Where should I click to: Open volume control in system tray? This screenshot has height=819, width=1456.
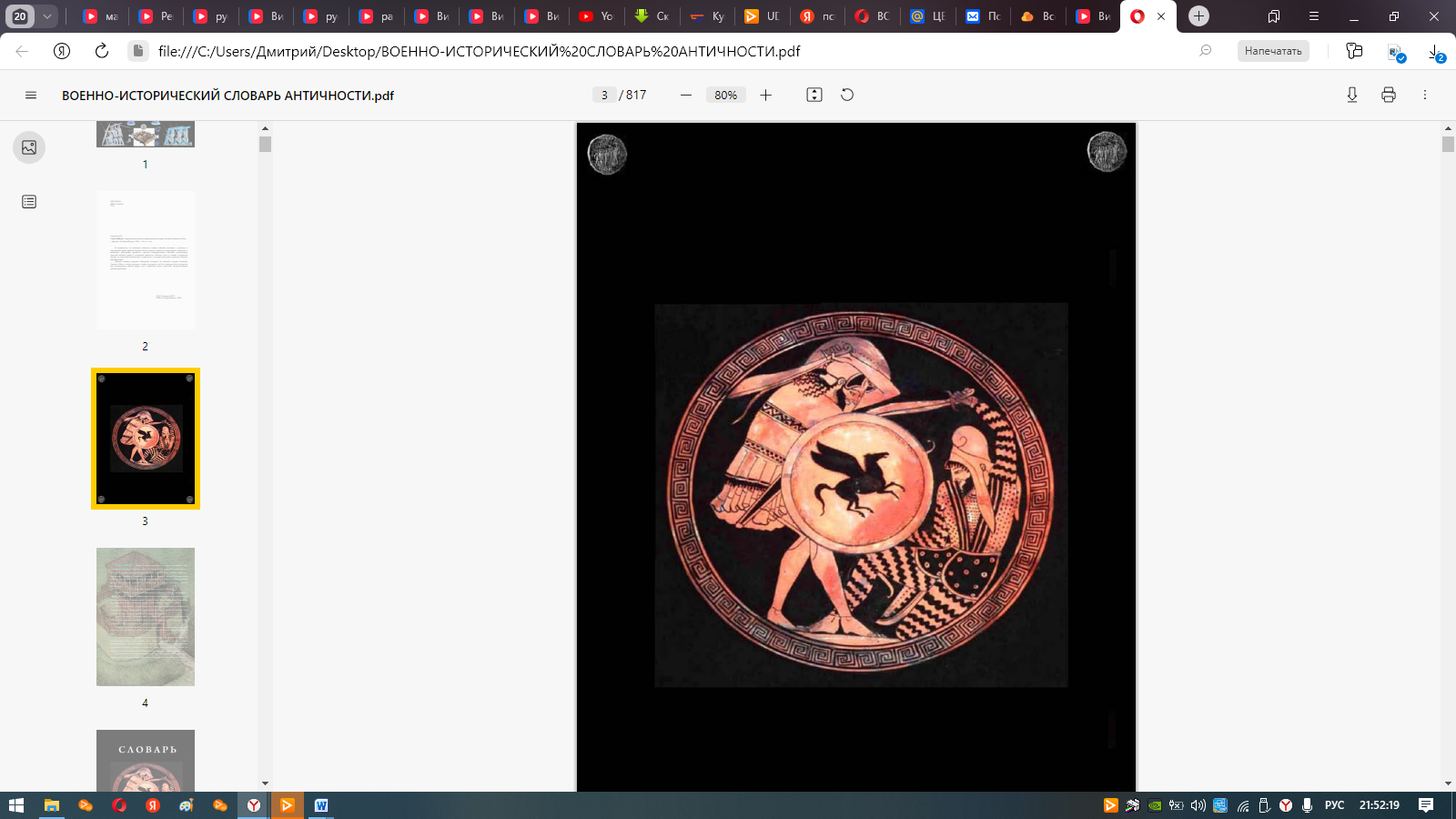point(1198,805)
